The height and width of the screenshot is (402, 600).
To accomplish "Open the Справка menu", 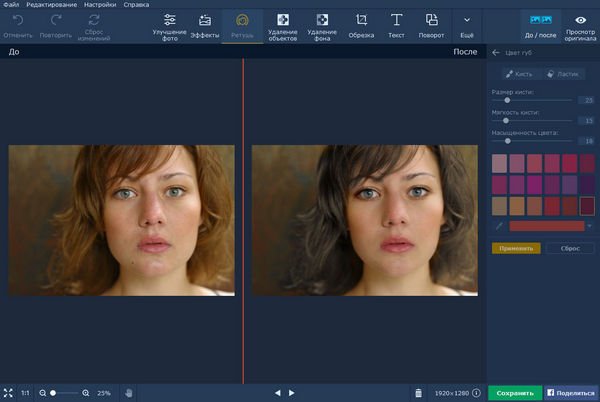I will 136,5.
